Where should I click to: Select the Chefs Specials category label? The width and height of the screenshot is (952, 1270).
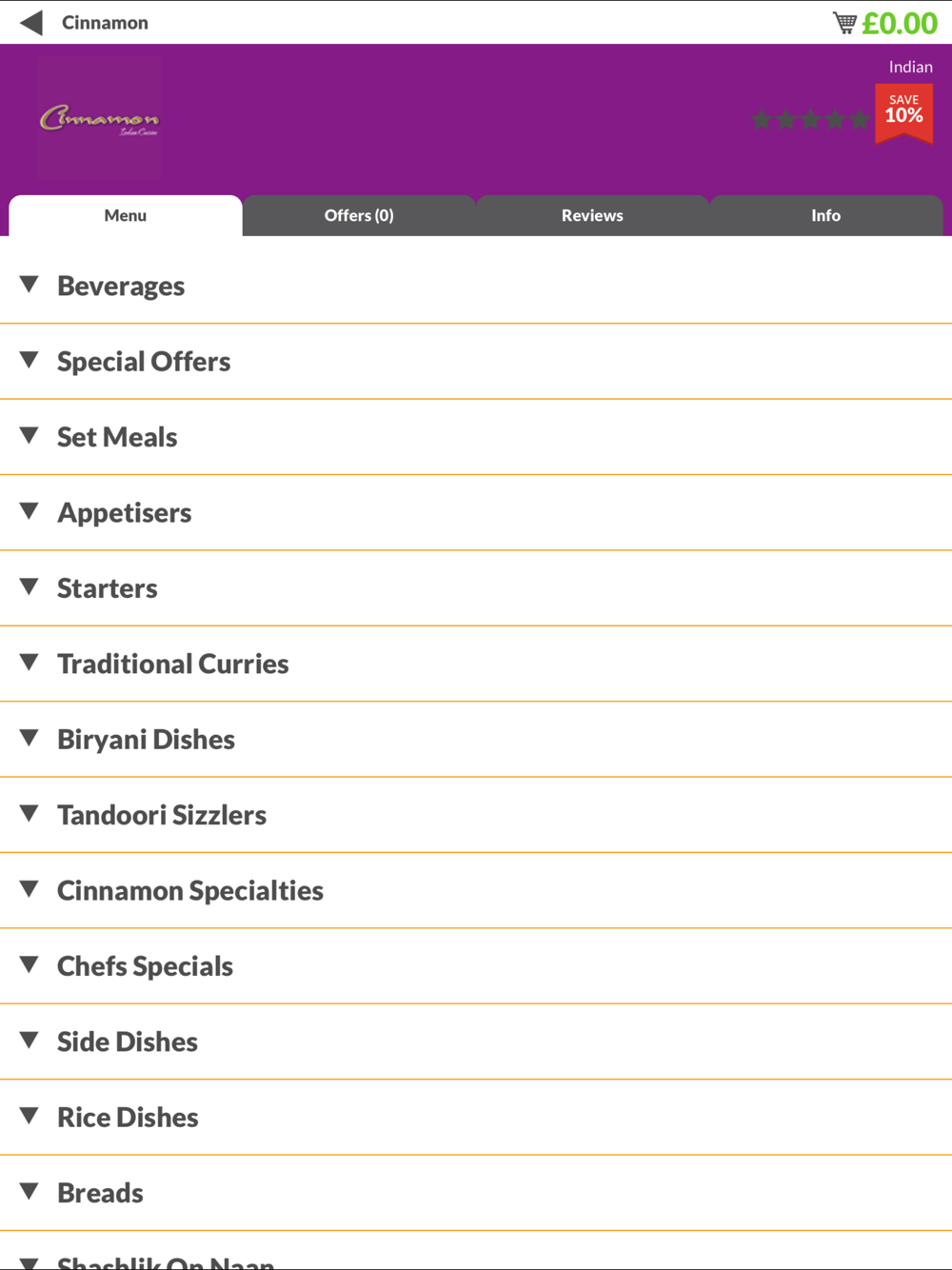(145, 966)
